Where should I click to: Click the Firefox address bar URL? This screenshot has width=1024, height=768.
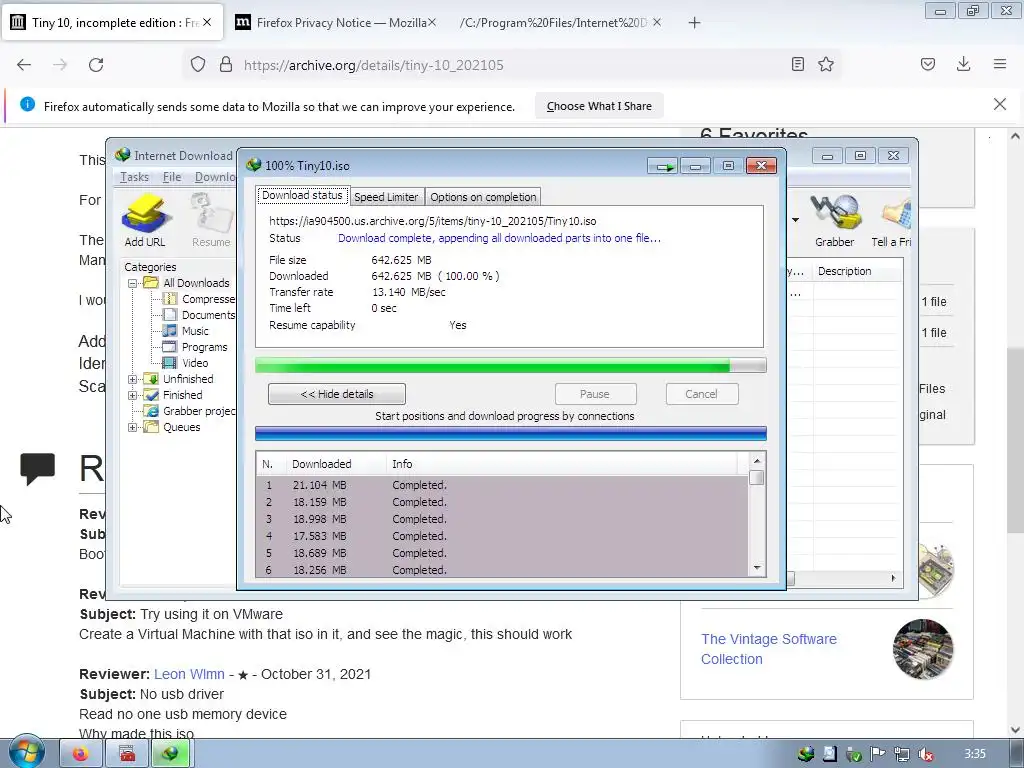click(374, 65)
